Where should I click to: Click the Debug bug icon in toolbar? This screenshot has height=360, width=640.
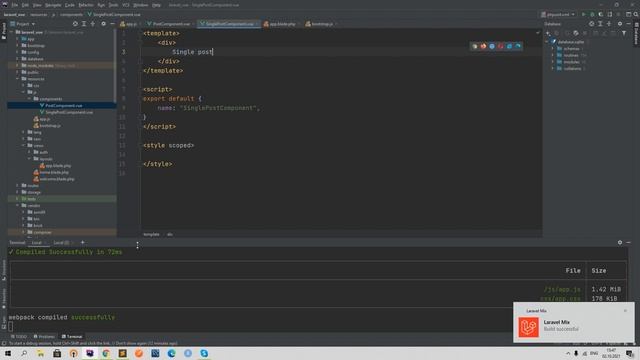[592, 14]
